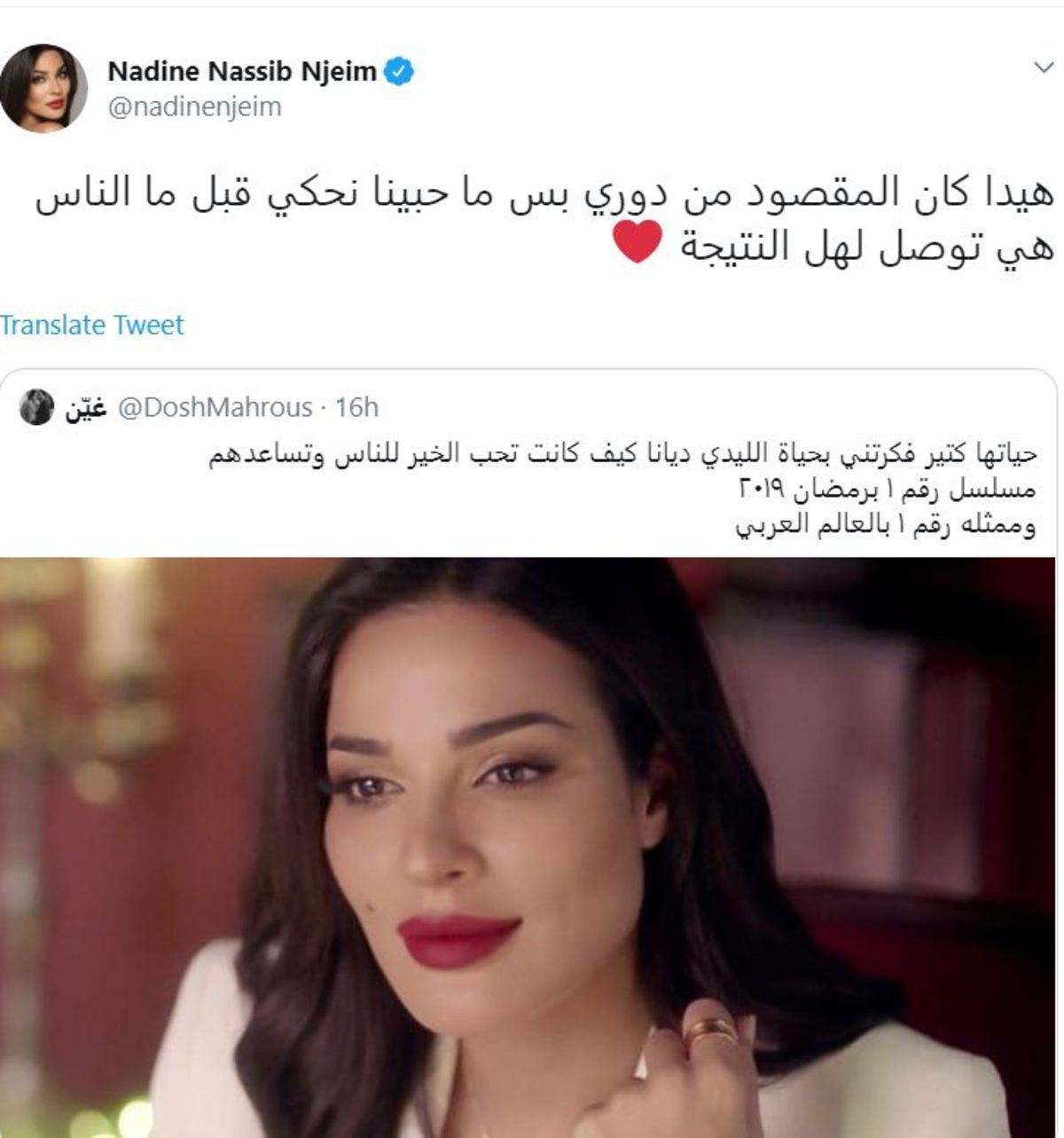1064x1138 pixels.
Task: Open quoted tweet text about الليدي ديانا
Action: (x=622, y=456)
